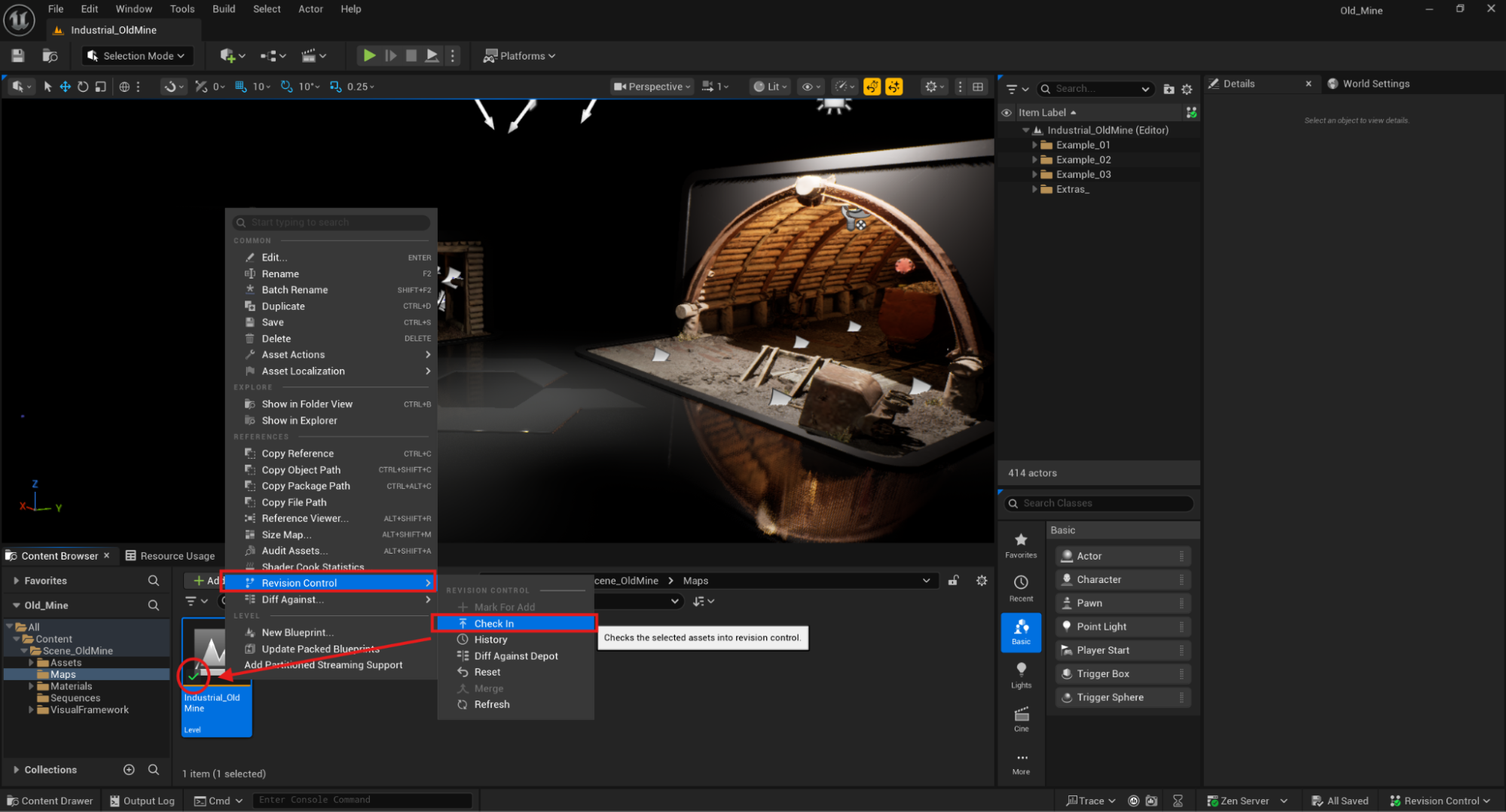This screenshot has width=1506, height=812.
Task: Click the Content Browser settings gear
Action: tap(982, 581)
